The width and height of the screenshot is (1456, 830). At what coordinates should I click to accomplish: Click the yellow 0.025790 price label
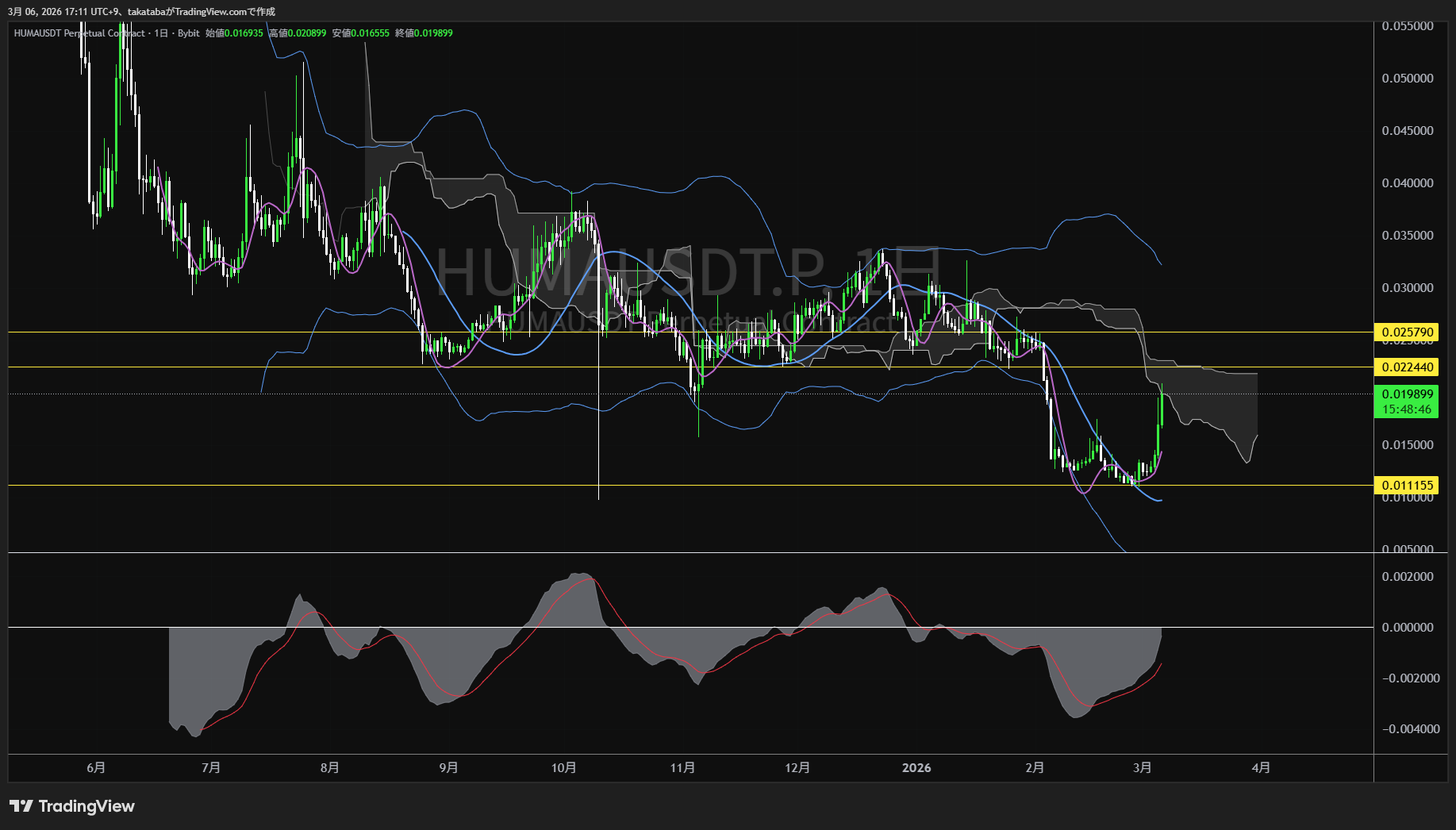1407,332
